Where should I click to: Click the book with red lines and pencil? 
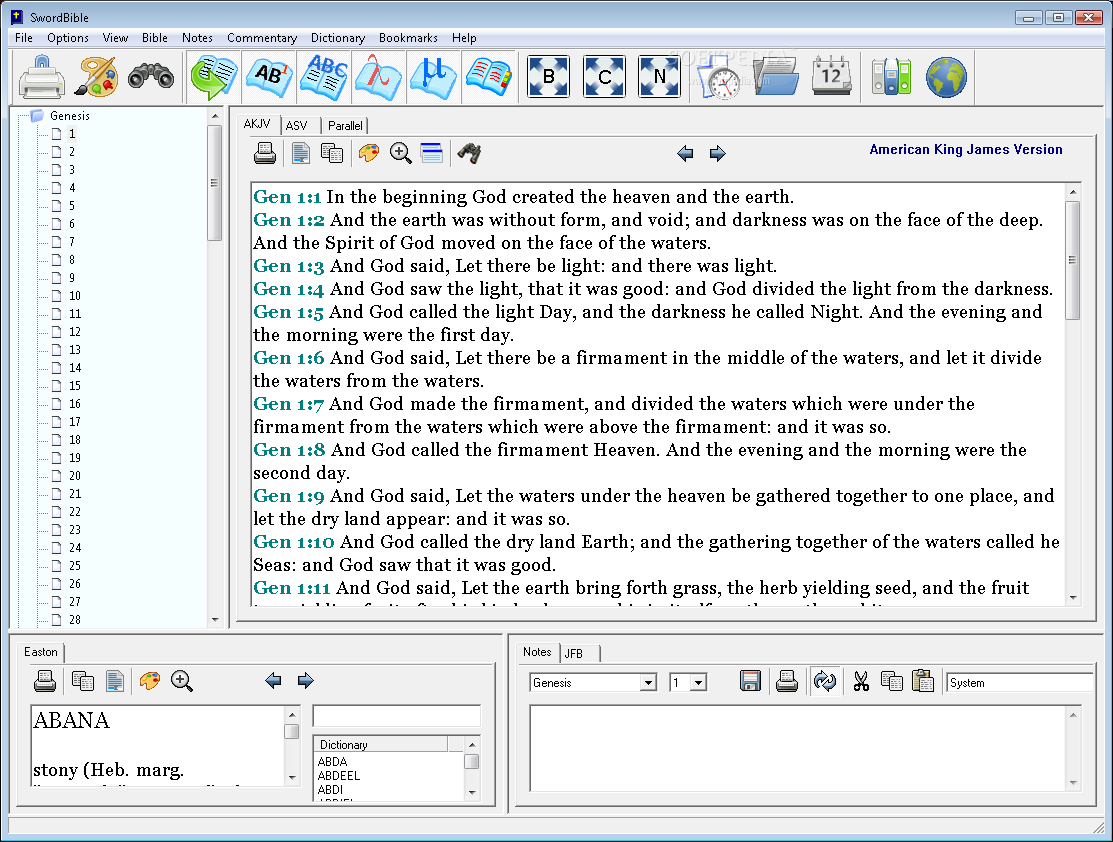coord(488,77)
